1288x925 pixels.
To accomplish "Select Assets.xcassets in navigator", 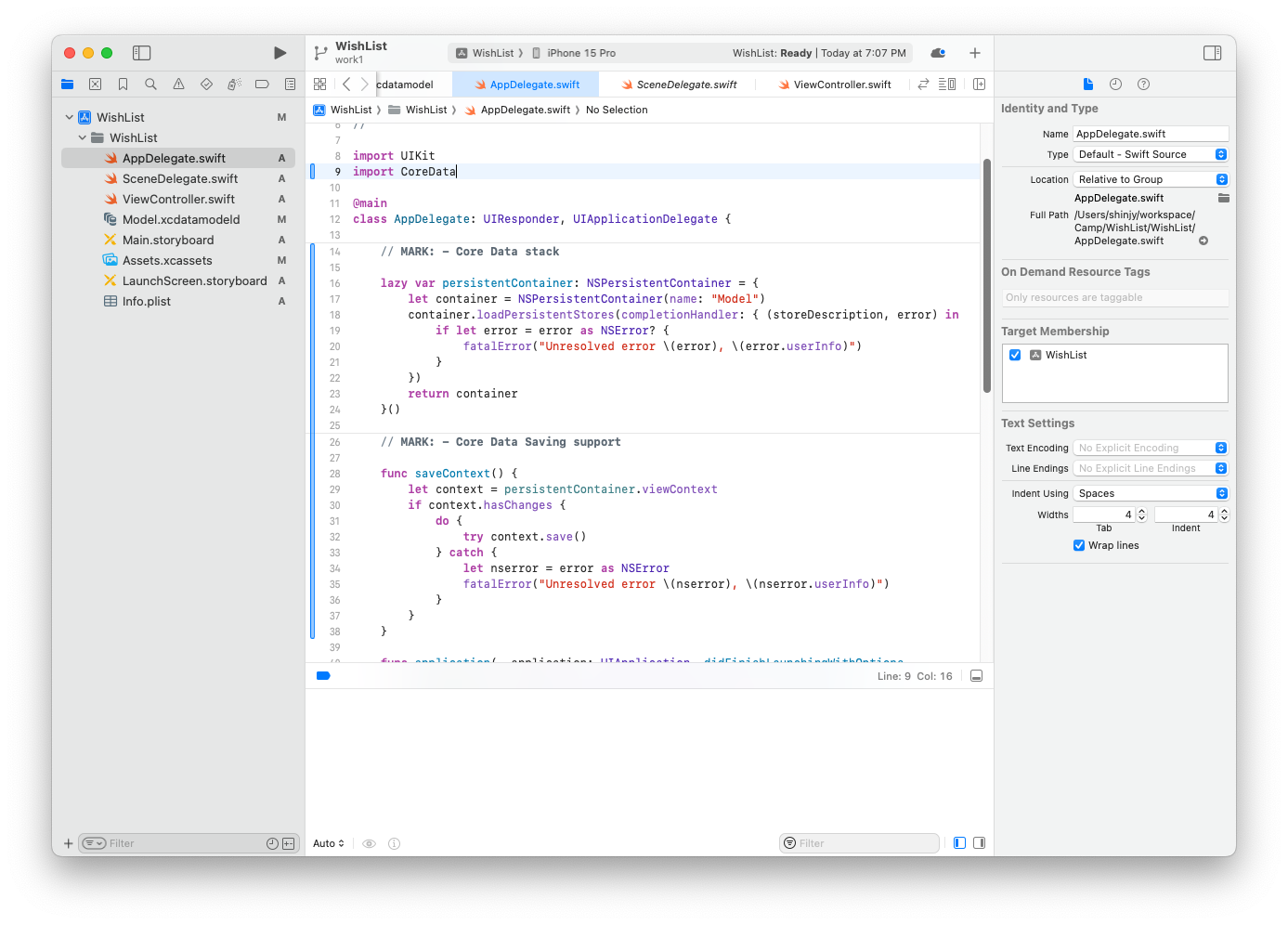I will tap(178, 260).
